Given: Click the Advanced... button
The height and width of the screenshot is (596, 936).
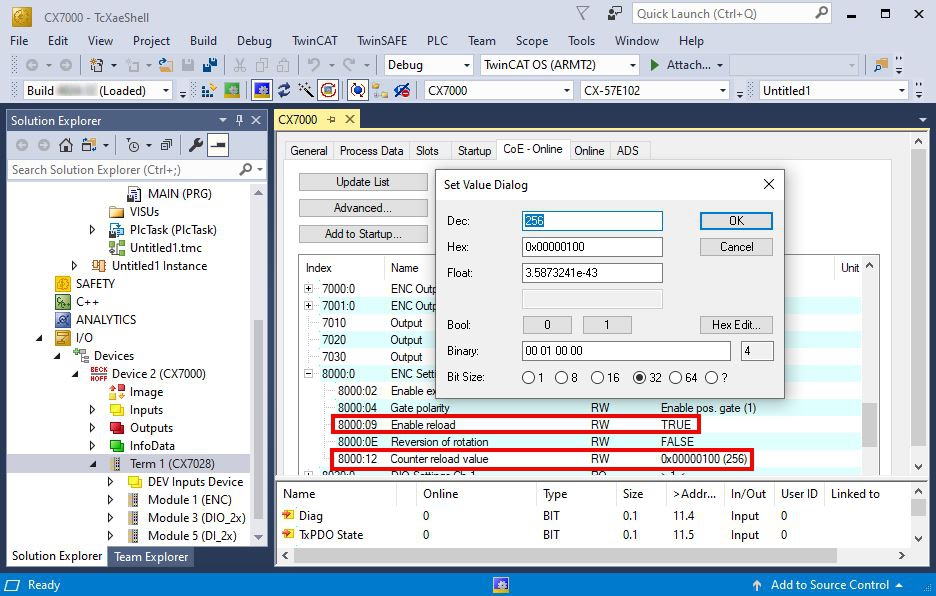Looking at the screenshot, I should click(363, 208).
